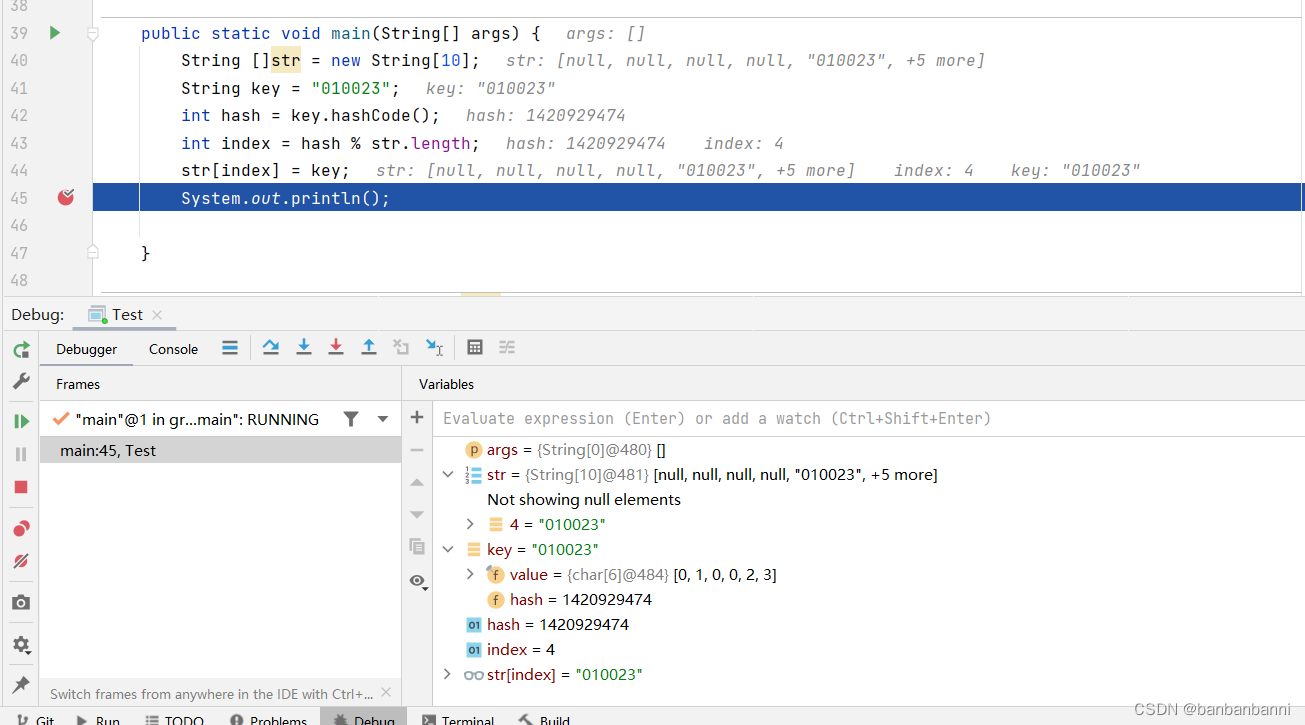Open the TODO tool window
Image resolution: width=1305 pixels, height=725 pixels.
click(174, 720)
